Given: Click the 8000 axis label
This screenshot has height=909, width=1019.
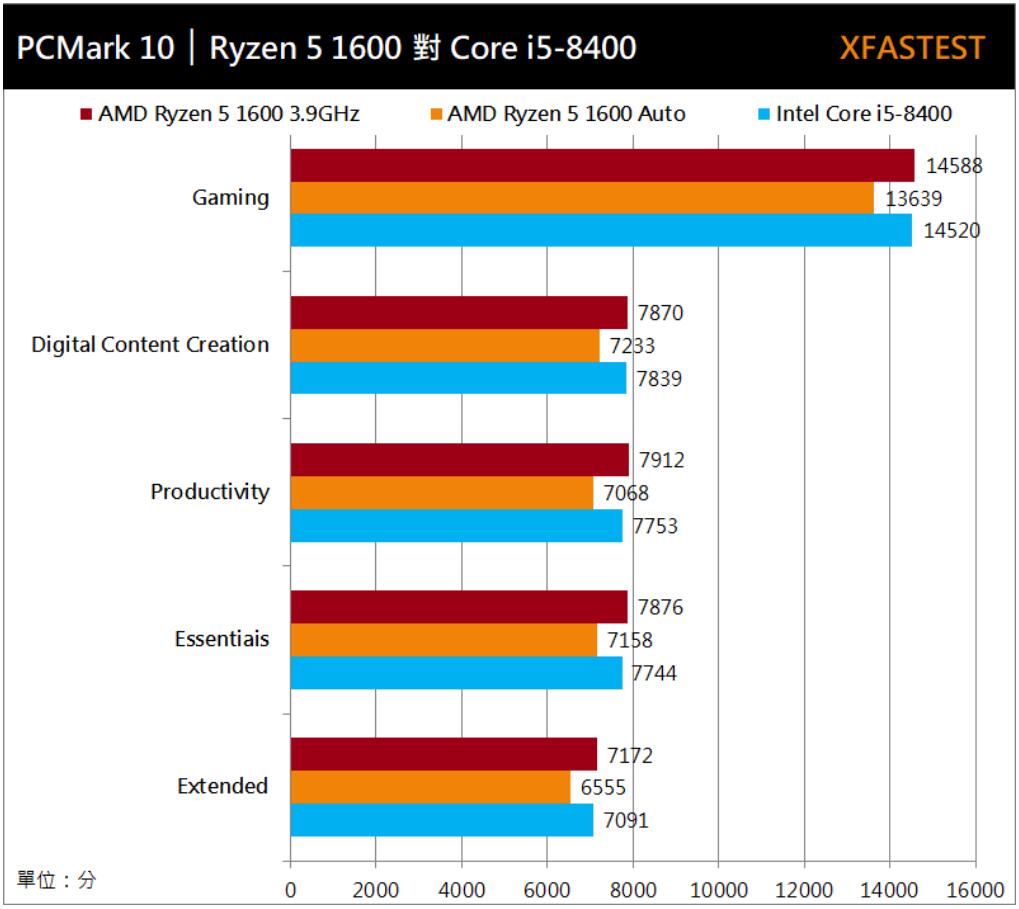Looking at the screenshot, I should 633,890.
